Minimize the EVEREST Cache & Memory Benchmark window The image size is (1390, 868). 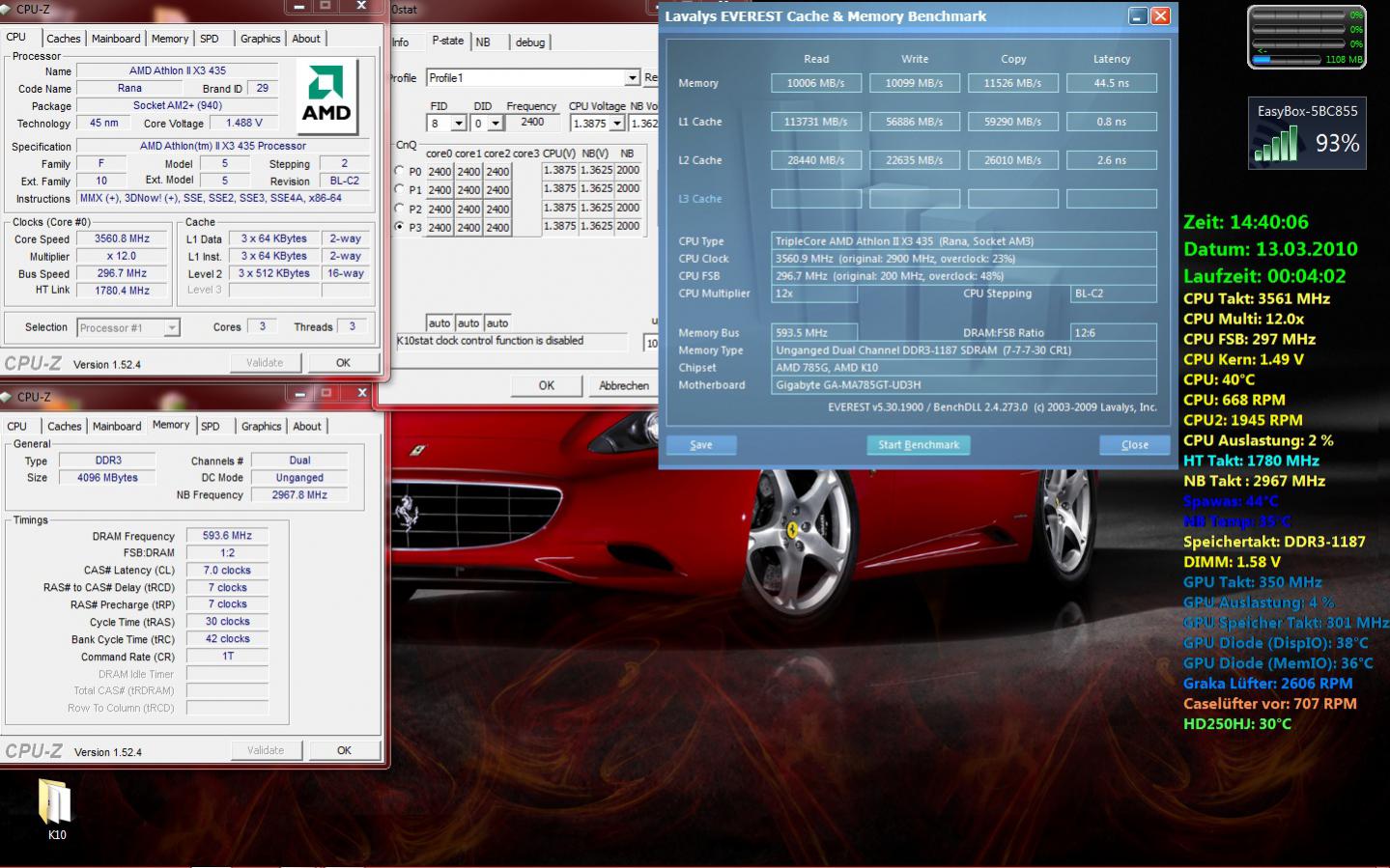tap(1138, 16)
